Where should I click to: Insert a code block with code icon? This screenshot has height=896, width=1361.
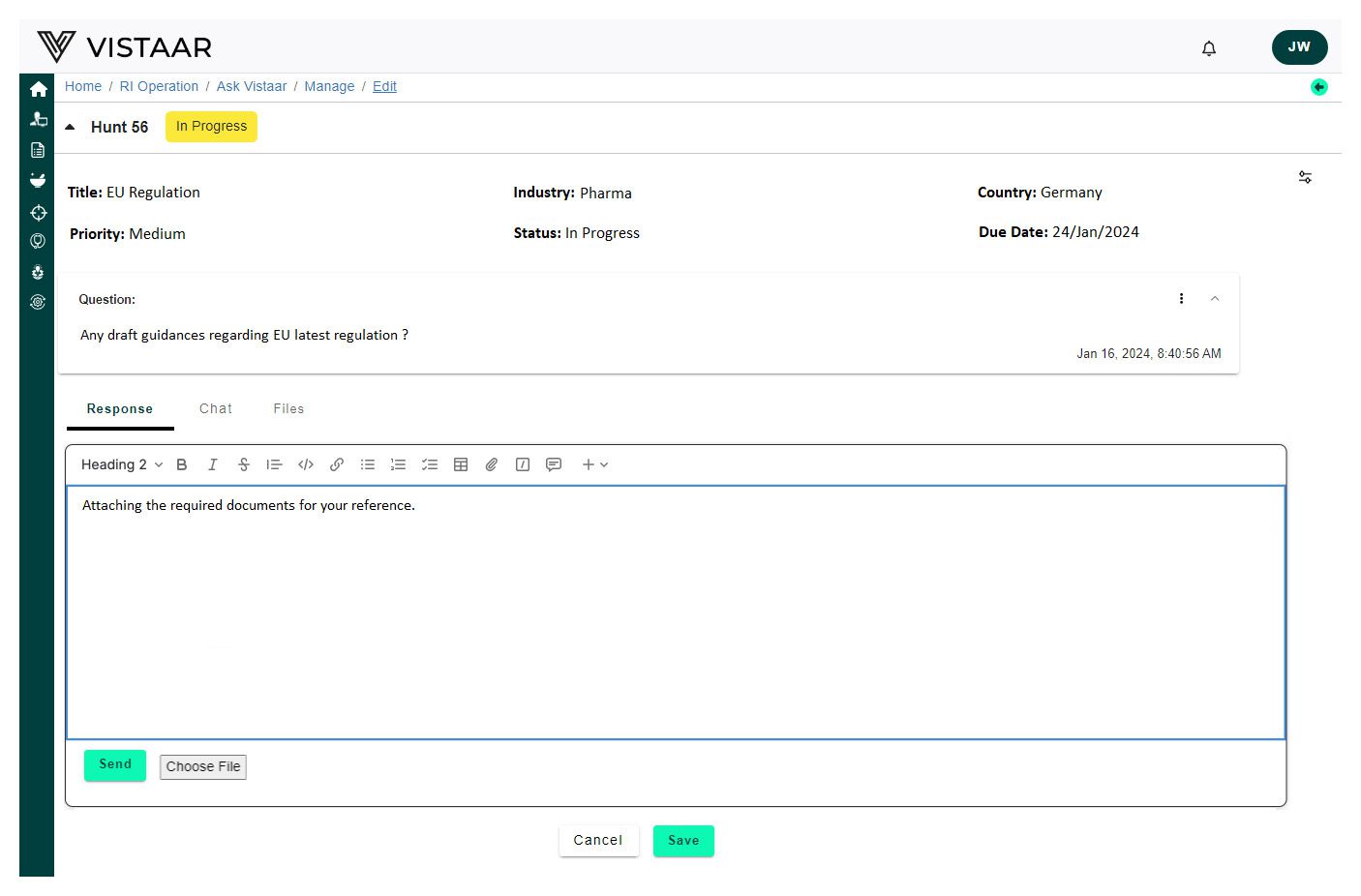[x=306, y=464]
